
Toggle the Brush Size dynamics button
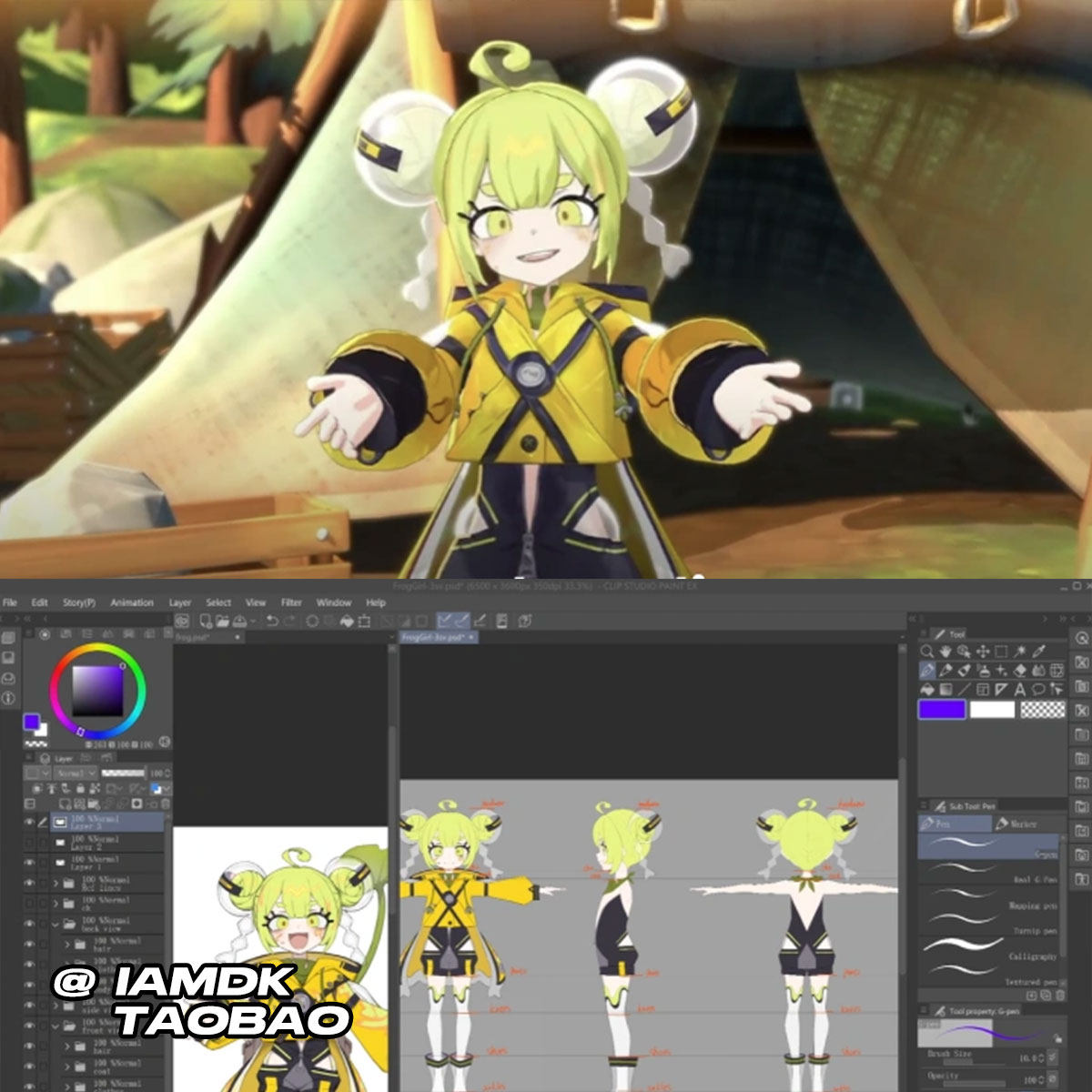pos(1053,1057)
